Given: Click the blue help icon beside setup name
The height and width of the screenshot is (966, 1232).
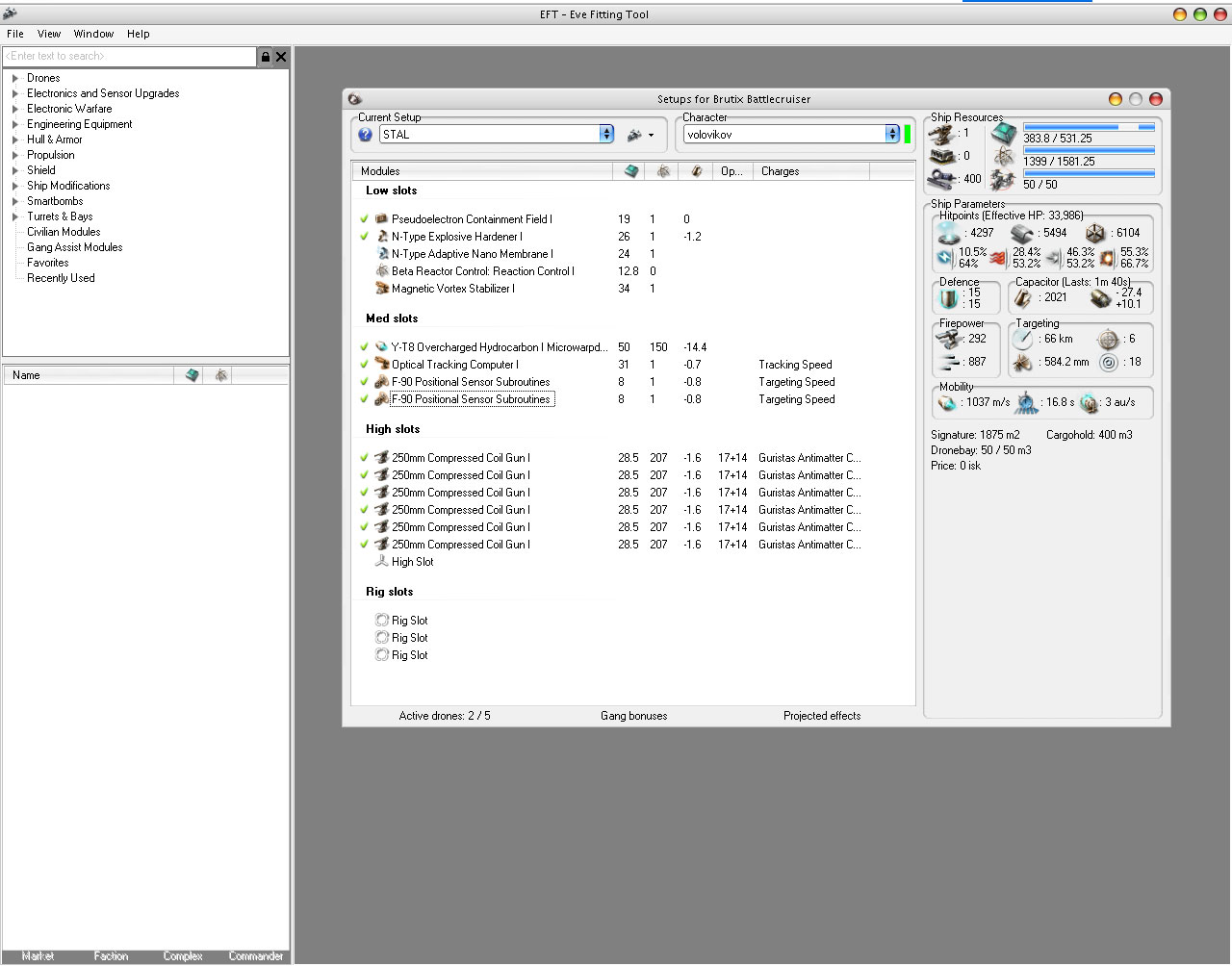Looking at the screenshot, I should click(365, 135).
